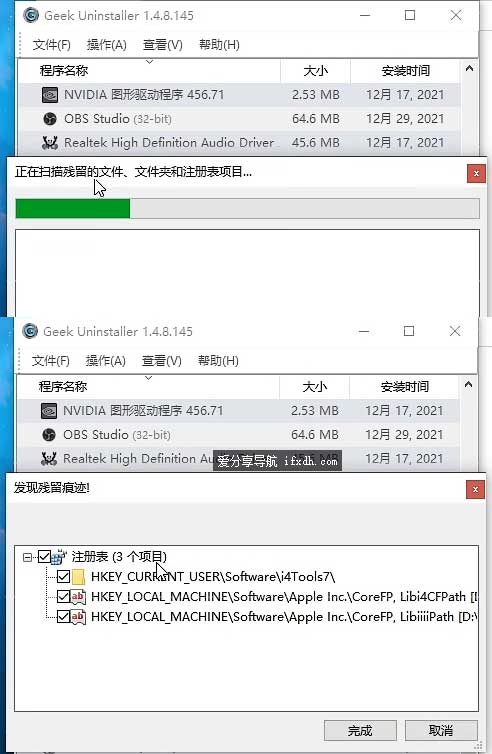Screen dimensions: 492x754
Task: Click the registry icon beside 注册表
Action: [59, 556]
